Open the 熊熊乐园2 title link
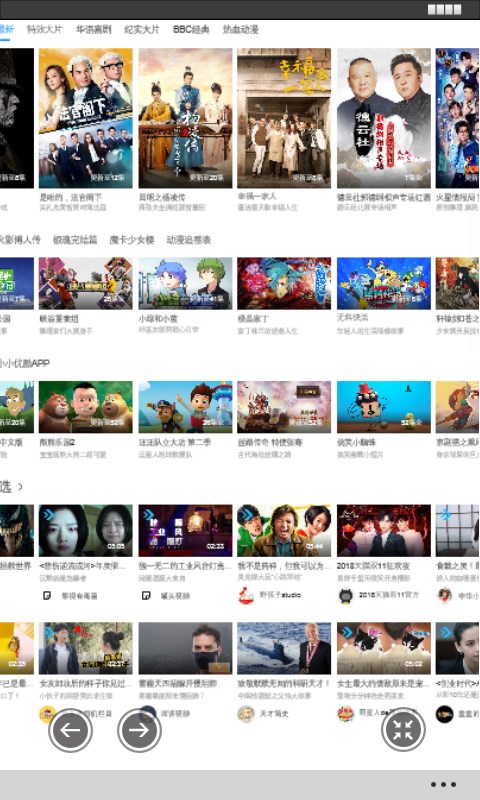The image size is (480, 800). coord(58,442)
